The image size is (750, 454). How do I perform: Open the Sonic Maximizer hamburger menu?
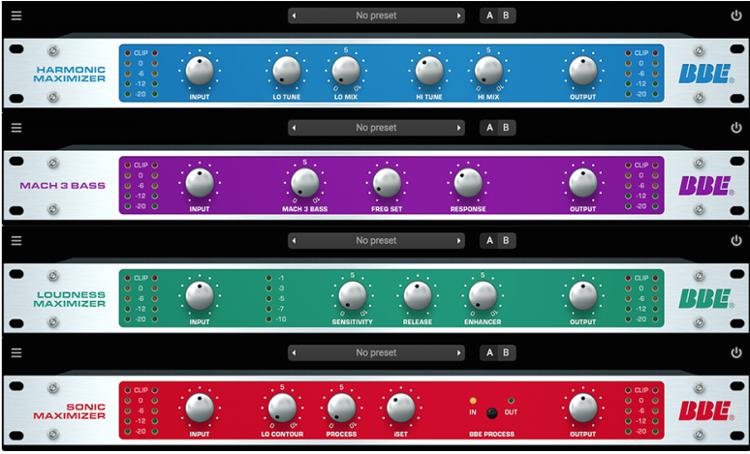coord(16,353)
